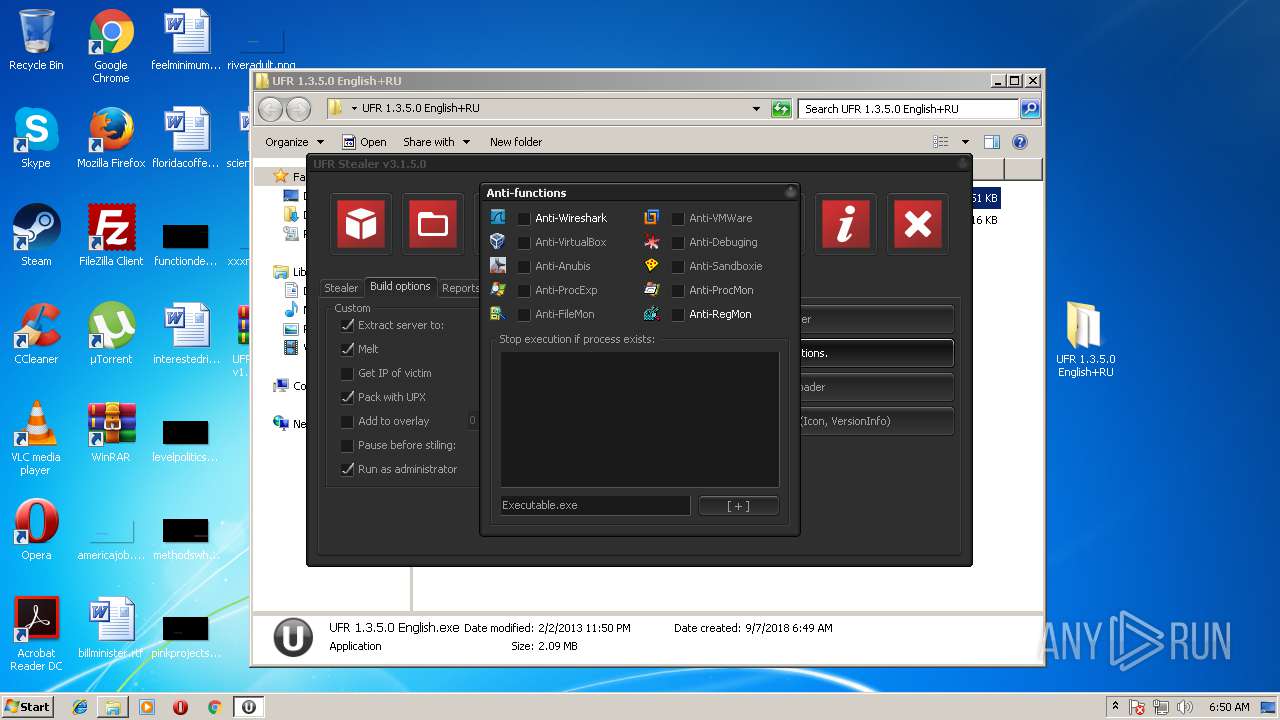Open Acrobat Reader DC desktop shortcut
The width and height of the screenshot is (1280, 720).
(x=36, y=635)
